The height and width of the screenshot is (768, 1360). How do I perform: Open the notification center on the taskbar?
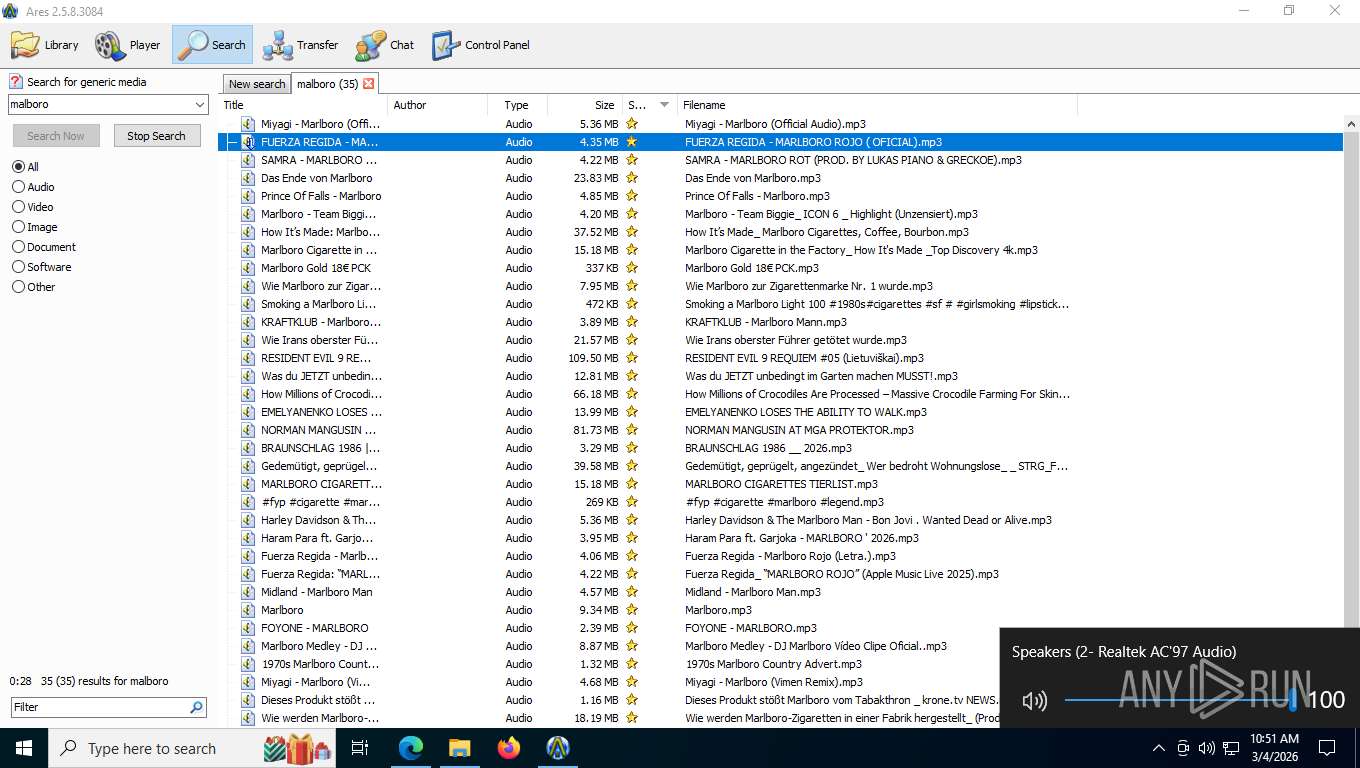point(1327,748)
